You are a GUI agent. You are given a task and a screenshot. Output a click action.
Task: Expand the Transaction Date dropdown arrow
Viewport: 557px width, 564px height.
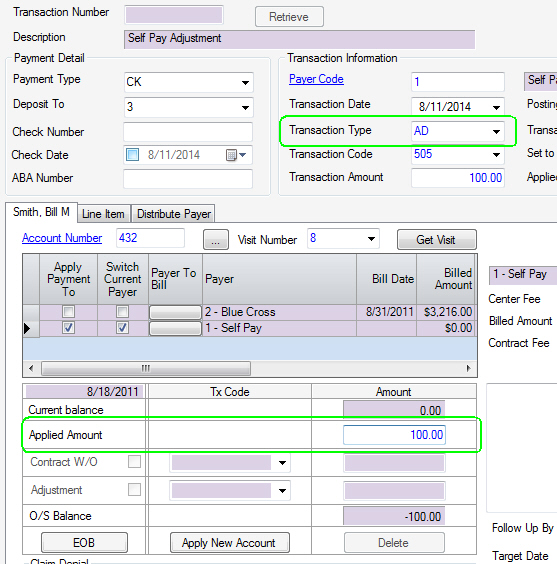496,107
